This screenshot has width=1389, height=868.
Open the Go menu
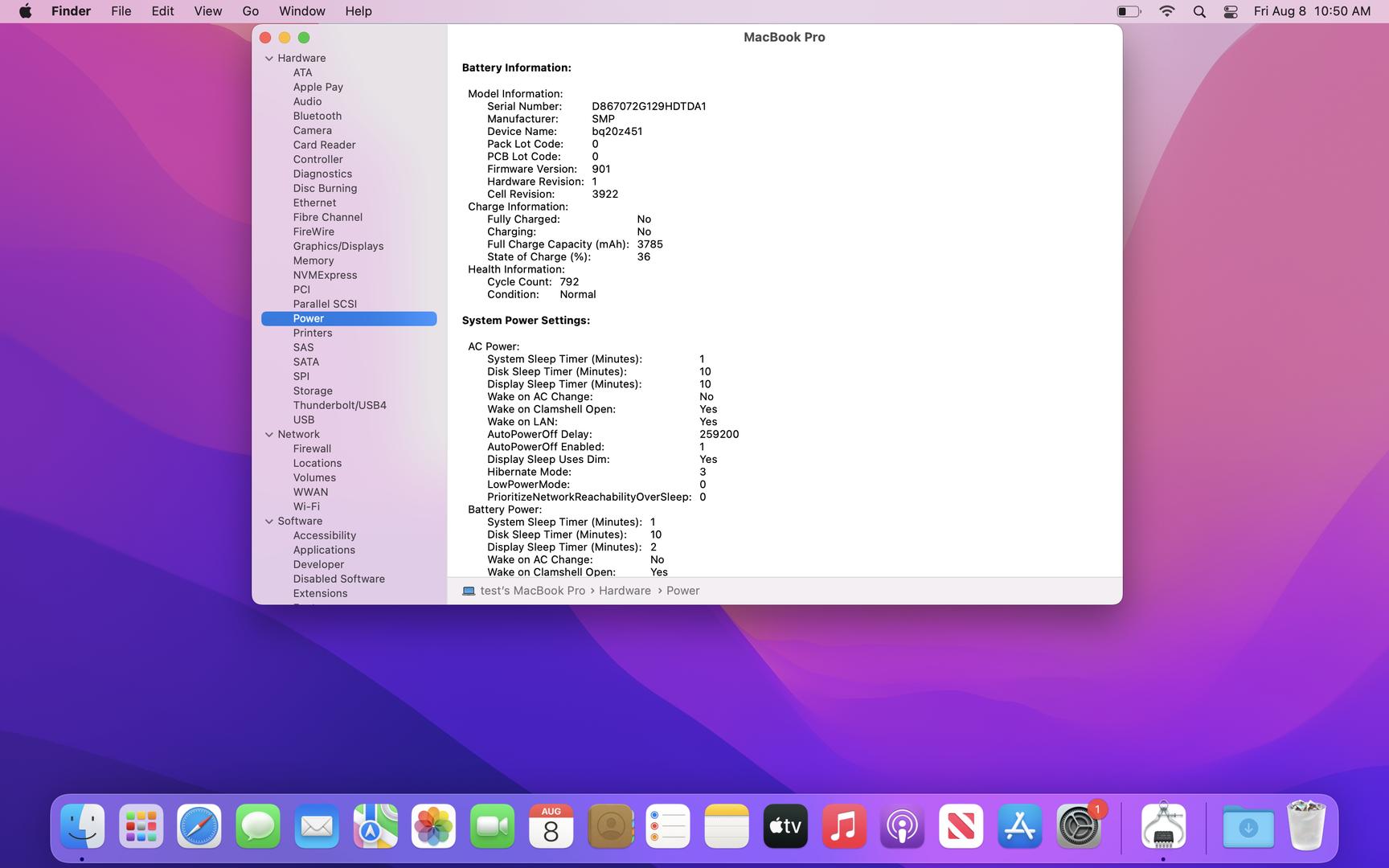pyautogui.click(x=251, y=11)
